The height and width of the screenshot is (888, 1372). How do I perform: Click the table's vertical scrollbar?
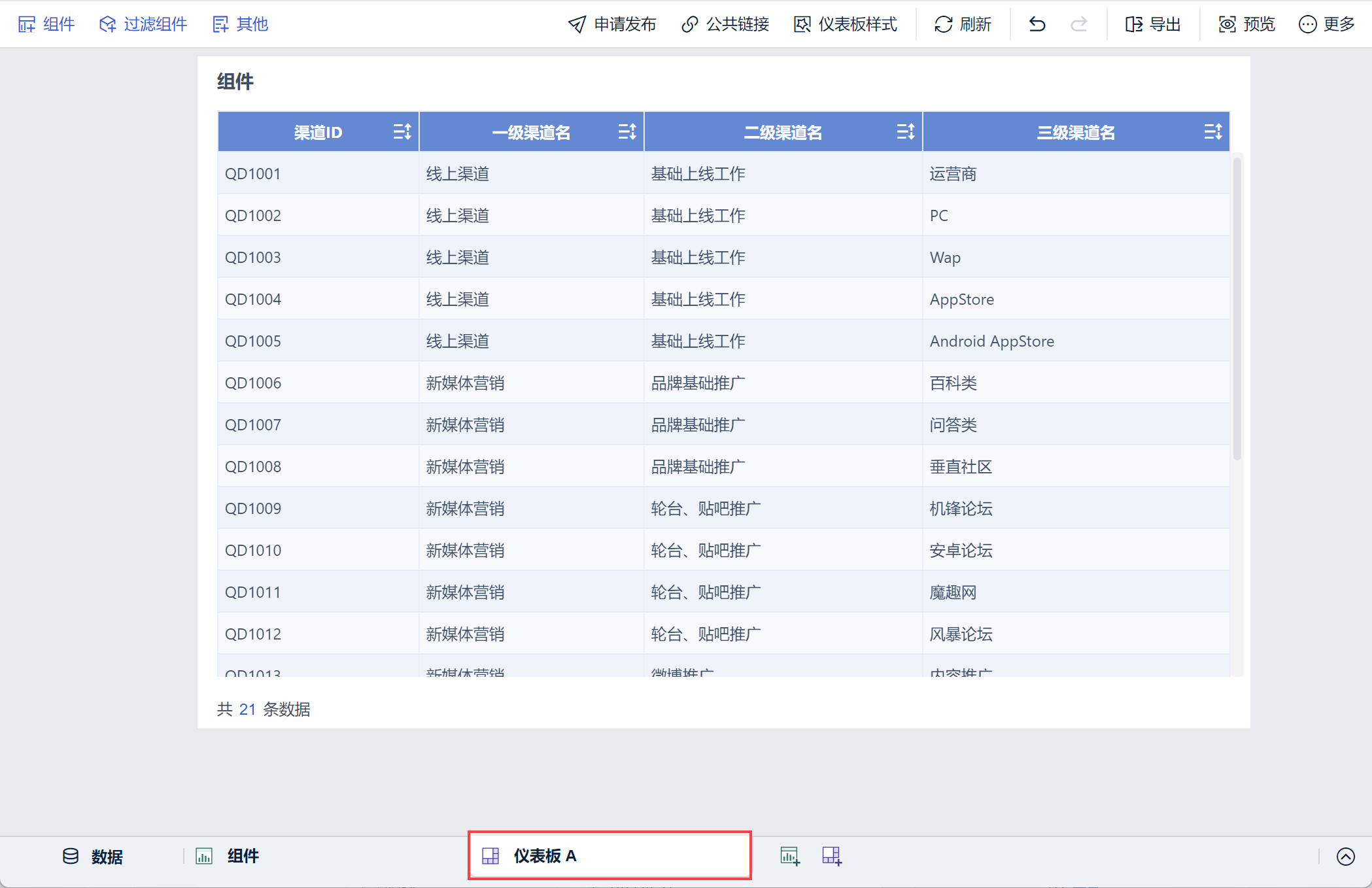(x=1237, y=307)
